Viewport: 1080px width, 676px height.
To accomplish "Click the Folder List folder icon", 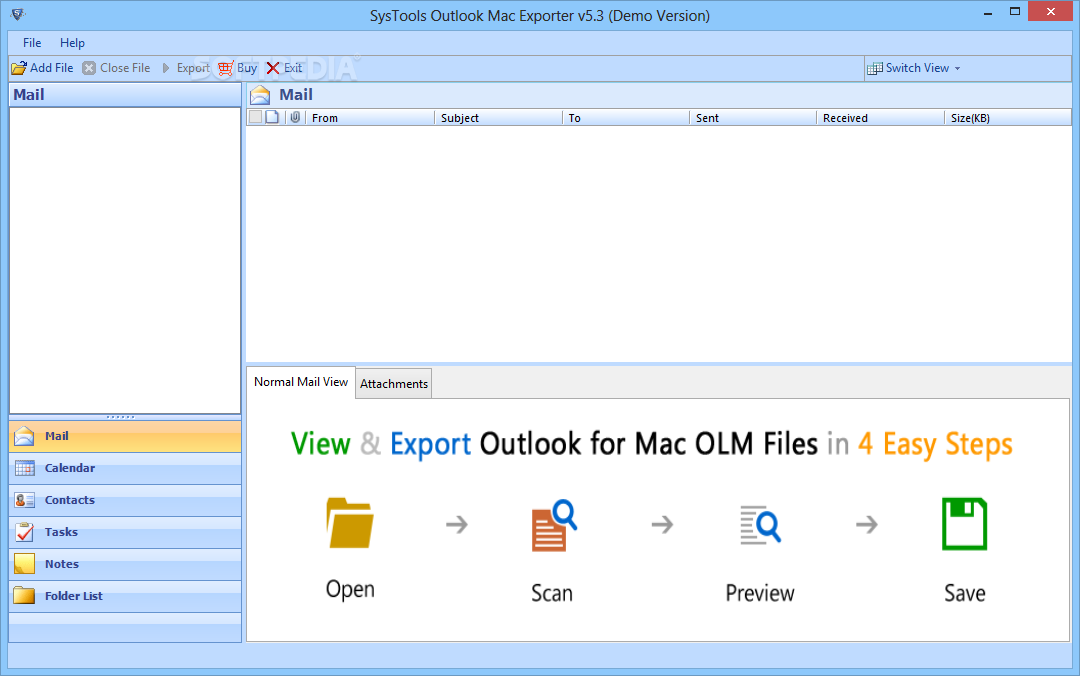I will 24,595.
